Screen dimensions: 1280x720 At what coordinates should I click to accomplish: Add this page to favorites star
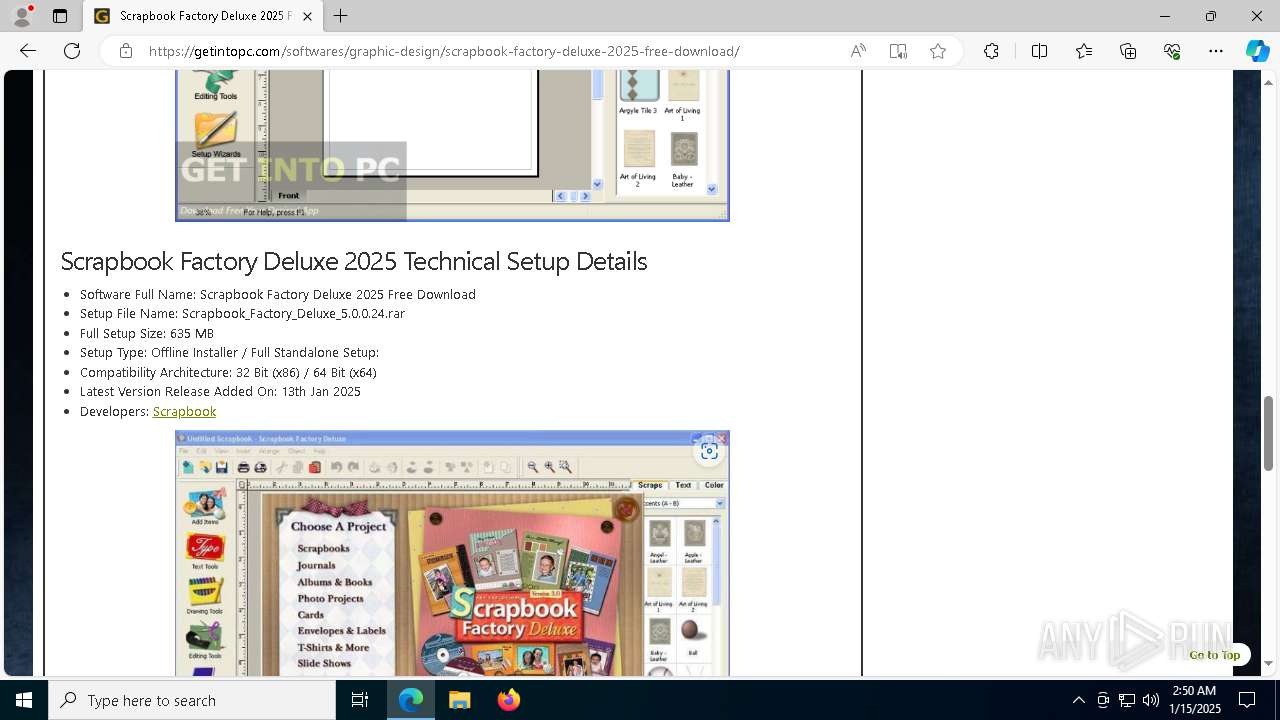[x=938, y=51]
